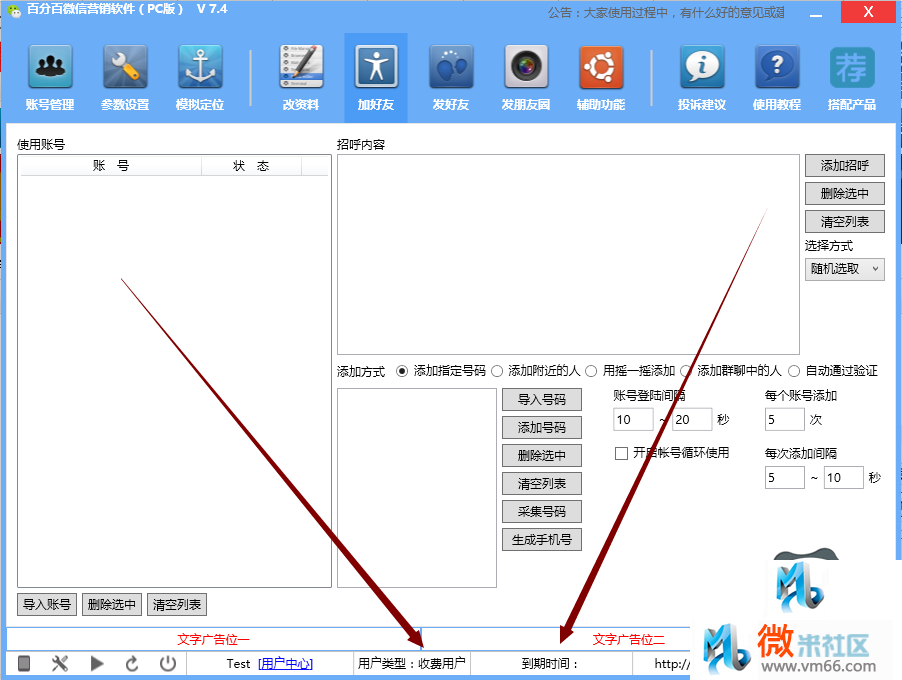The width and height of the screenshot is (902, 680).
Task: Enable 开启帐号循环使用 checkbox
Action: pos(621,453)
